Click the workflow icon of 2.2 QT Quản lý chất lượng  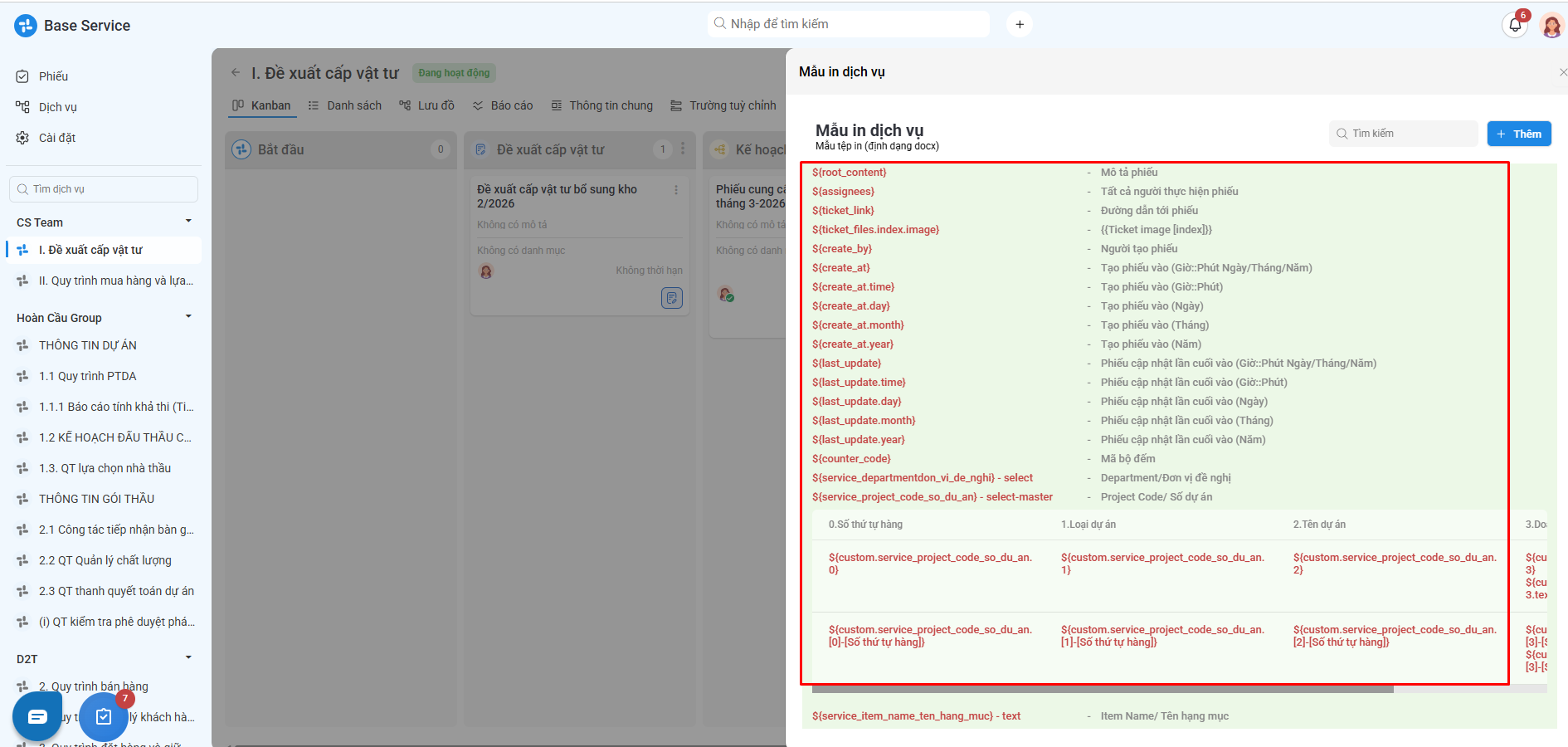(x=22, y=560)
